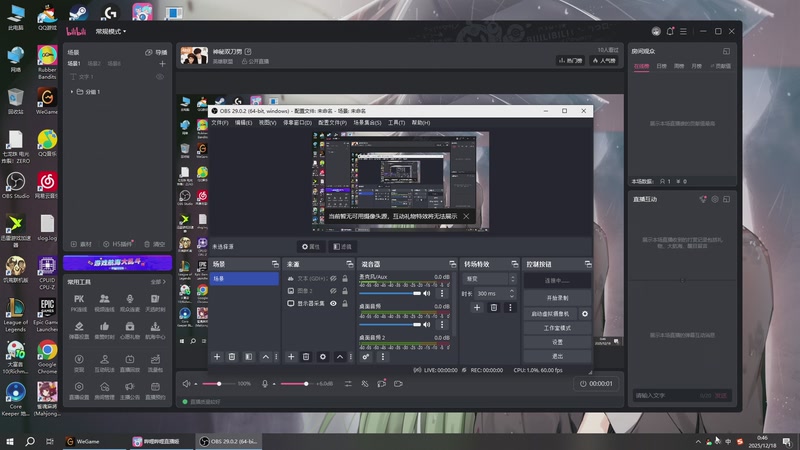The height and width of the screenshot is (450, 800).
Task: Click 工作室模式 button in OBS
Action: [x=557, y=328]
